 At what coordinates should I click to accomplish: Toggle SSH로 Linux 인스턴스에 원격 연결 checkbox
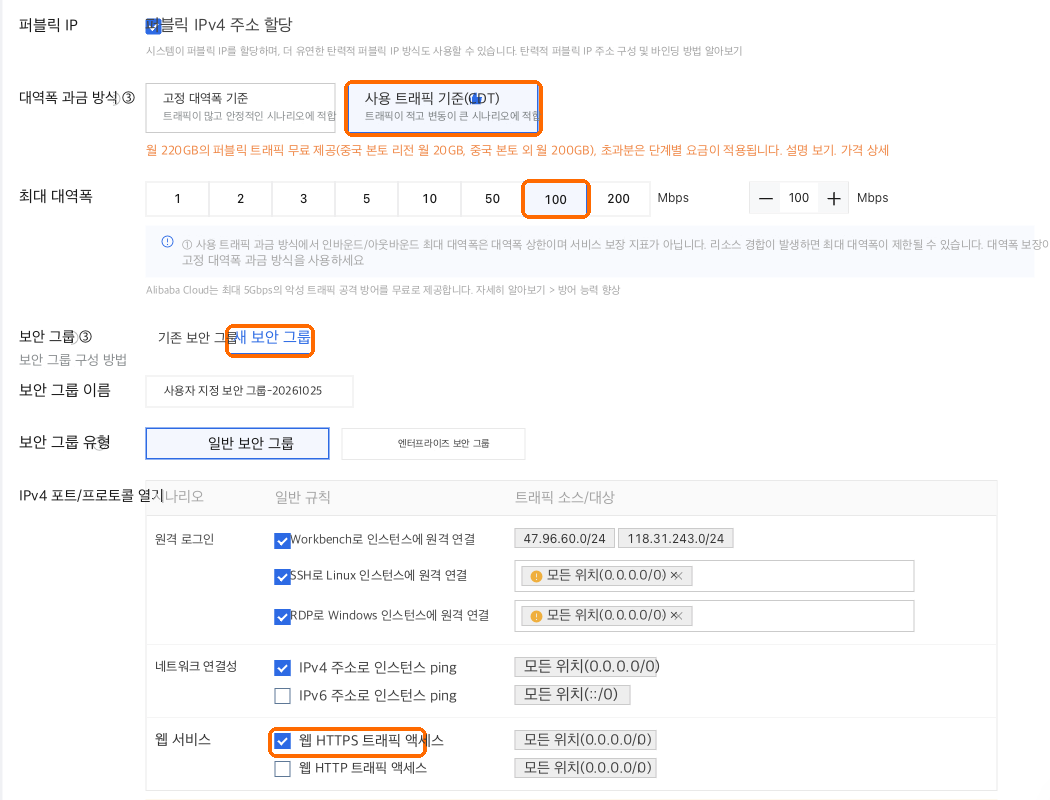282,576
